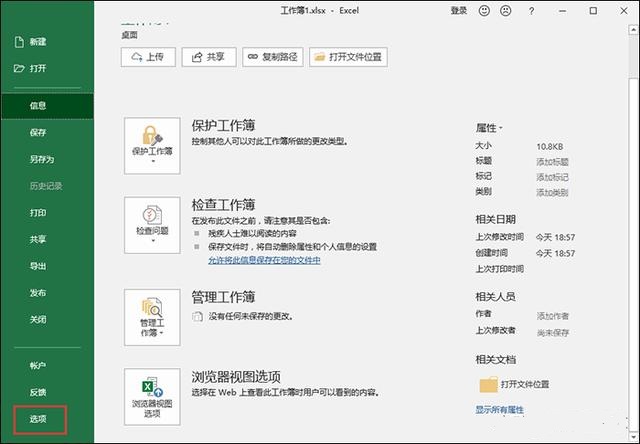This screenshot has width=640, height=444.
Task: Open 浏览器视图选项 button
Action: point(152,397)
